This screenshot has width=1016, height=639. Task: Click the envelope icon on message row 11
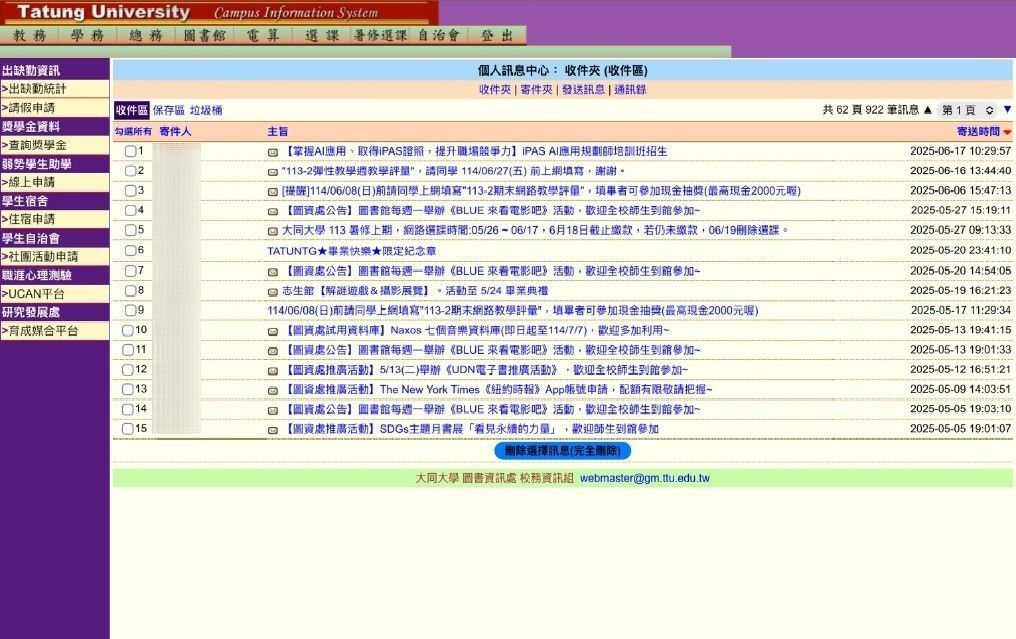[273, 351]
